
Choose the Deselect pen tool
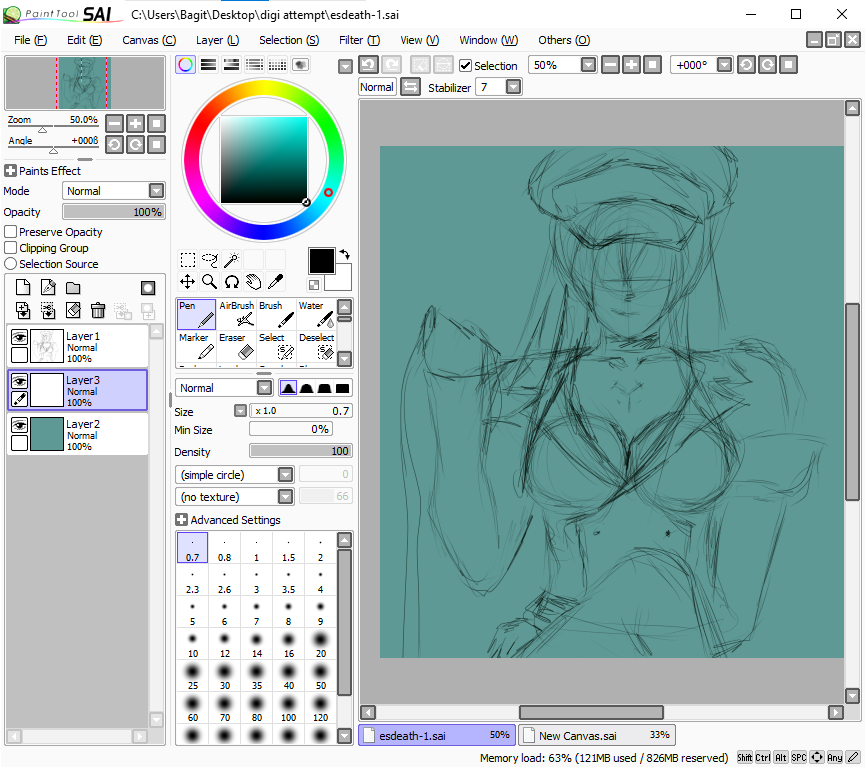coord(316,346)
